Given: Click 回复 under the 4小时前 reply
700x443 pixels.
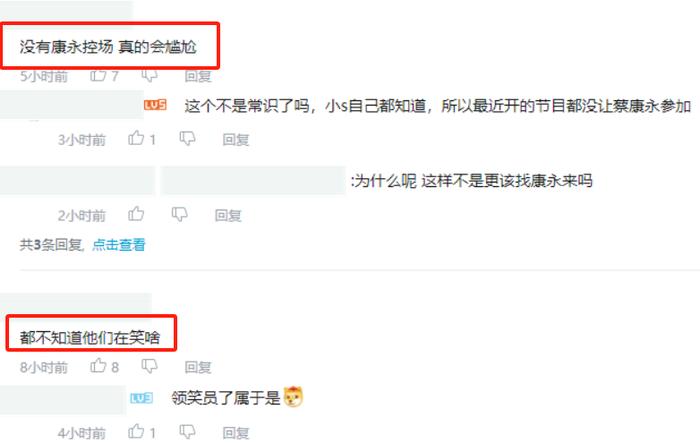Looking at the screenshot, I should 236,432.
